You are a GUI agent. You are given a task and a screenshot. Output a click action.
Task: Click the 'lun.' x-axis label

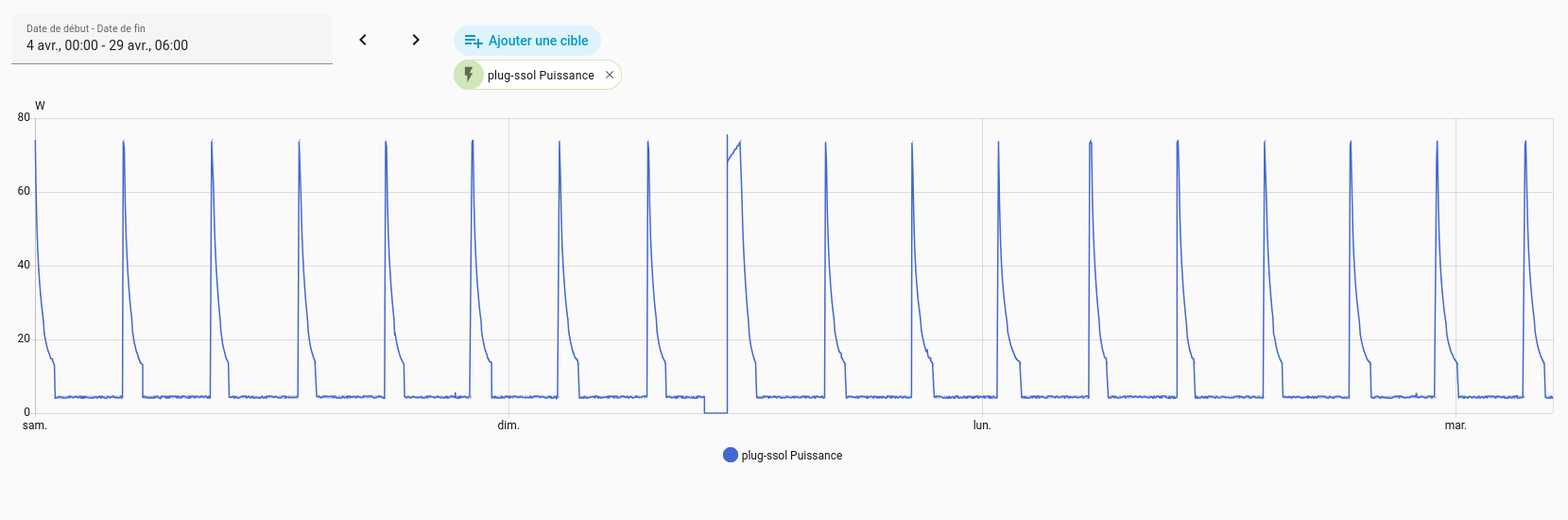pos(982,425)
